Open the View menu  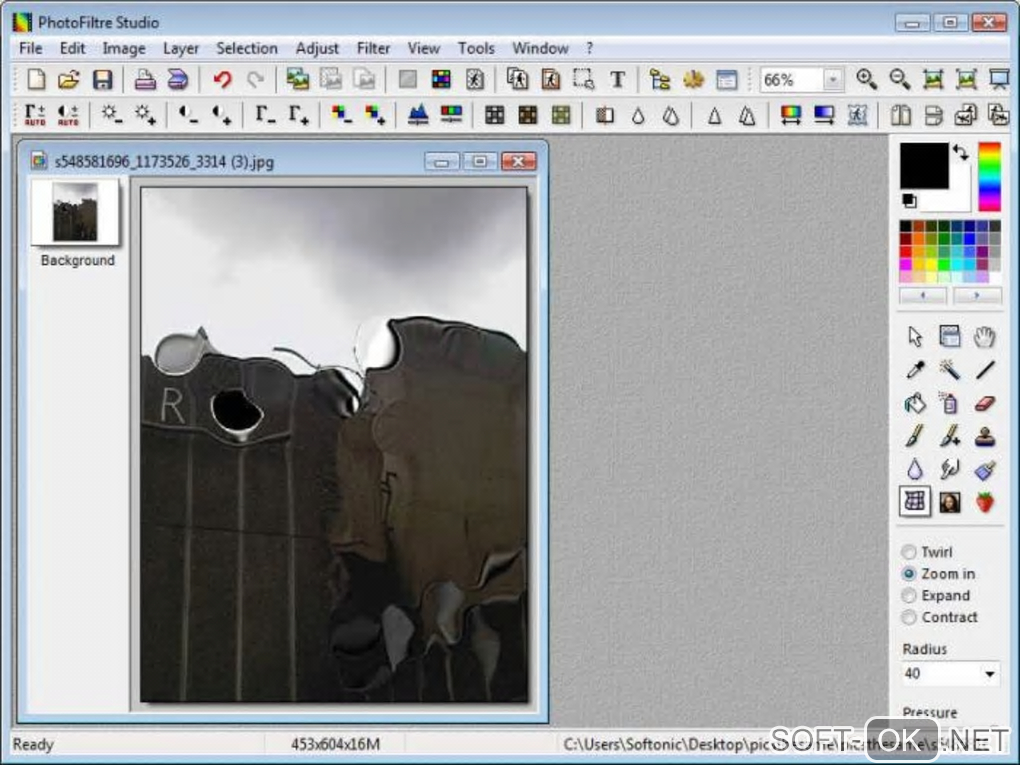point(423,48)
